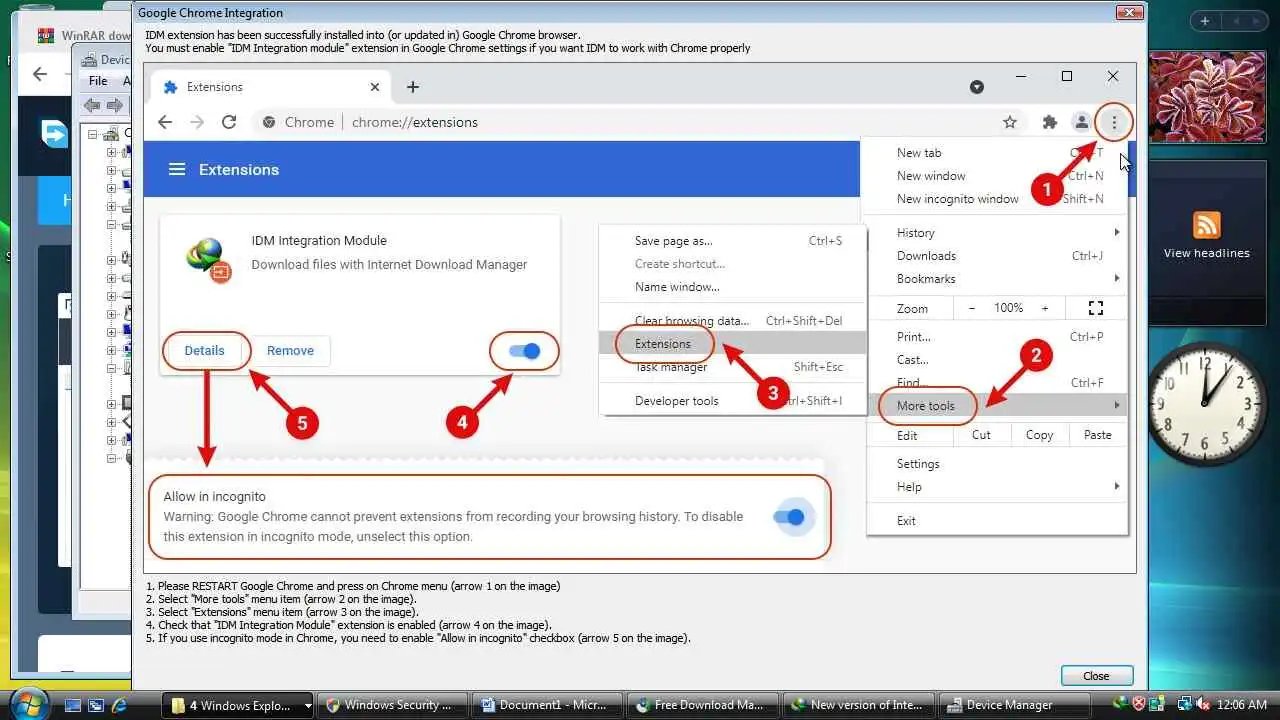Click Chrome's back arrow next to reload
This screenshot has width=1280, height=720.
point(165,122)
